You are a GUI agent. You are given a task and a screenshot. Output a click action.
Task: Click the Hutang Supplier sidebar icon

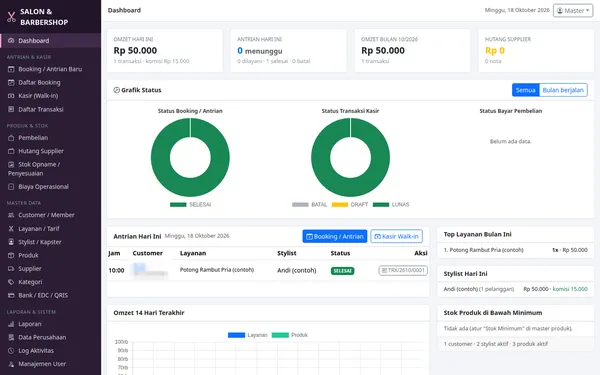point(11,151)
